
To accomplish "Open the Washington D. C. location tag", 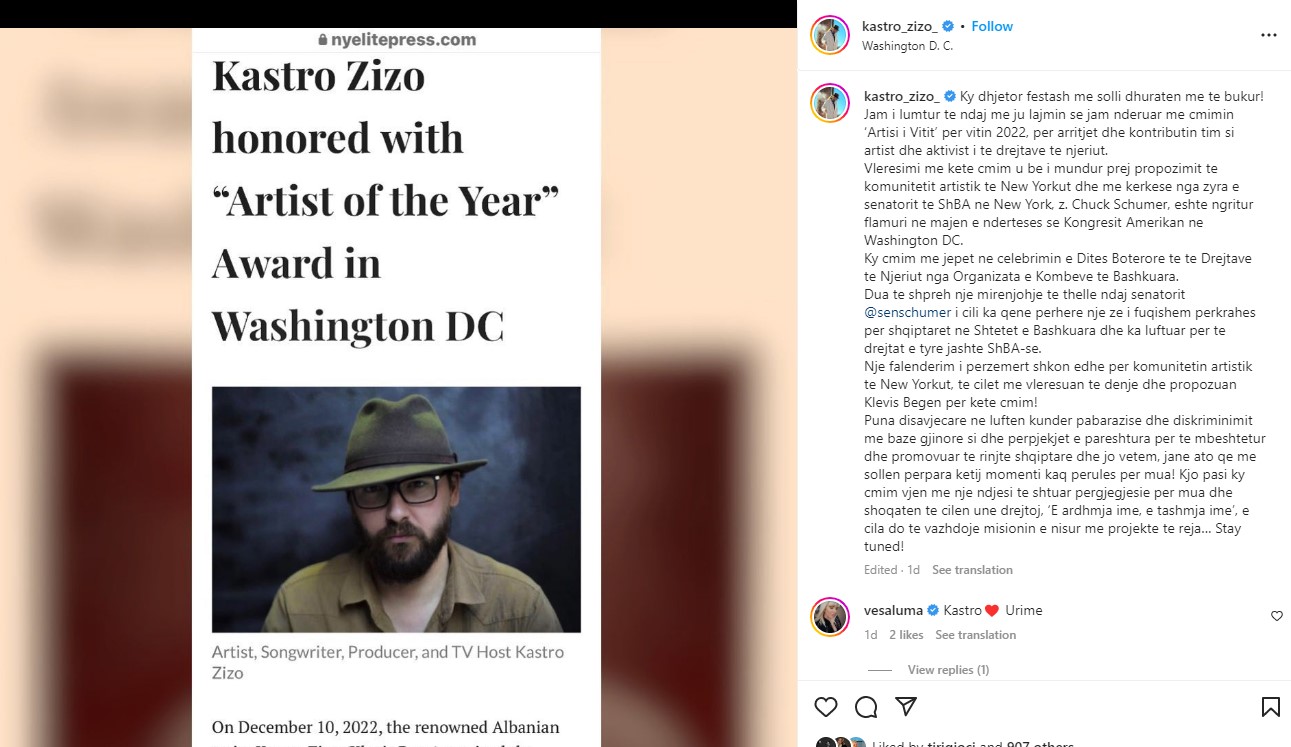I will [907, 46].
